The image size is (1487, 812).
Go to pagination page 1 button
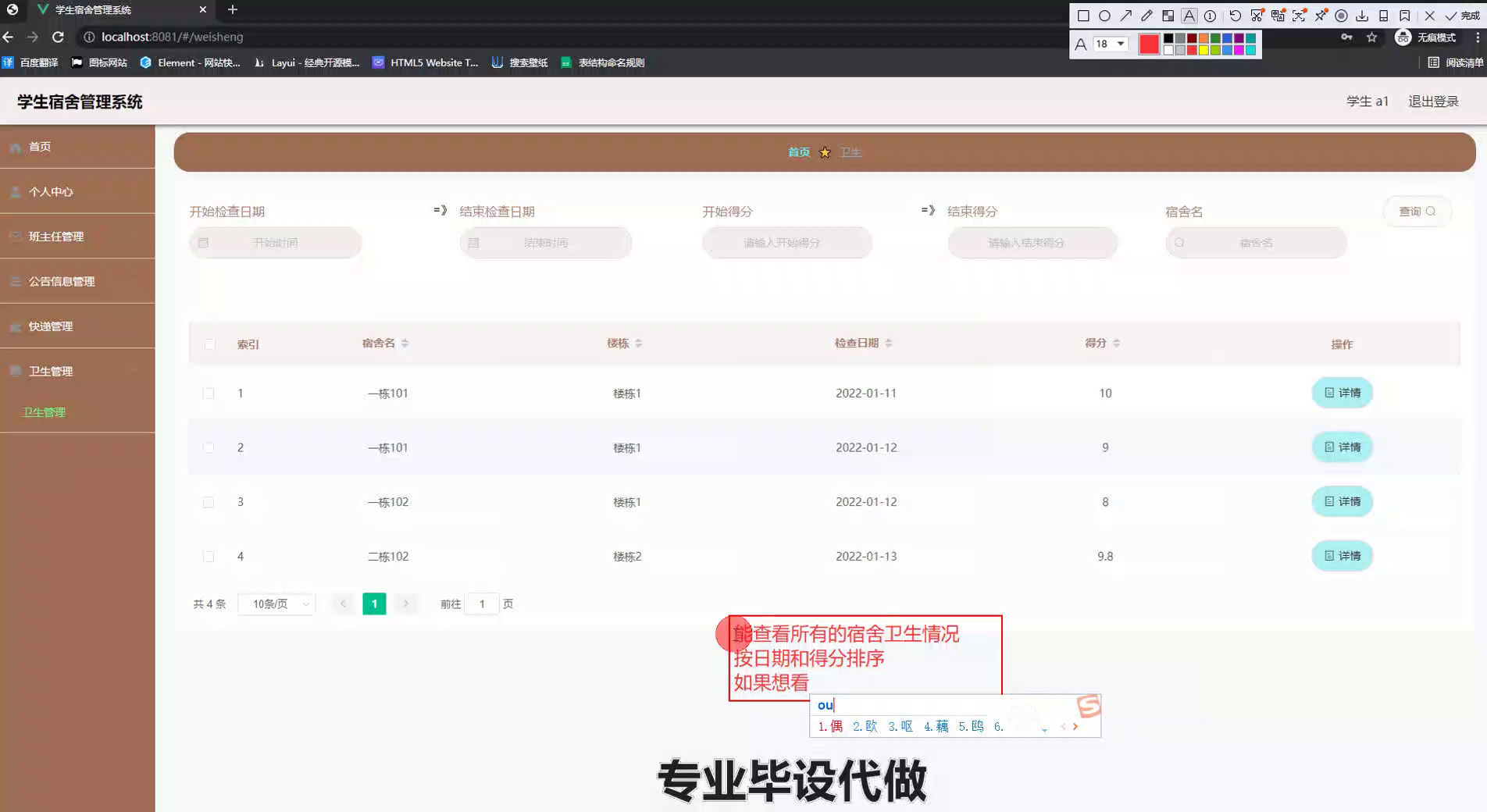pyautogui.click(x=374, y=604)
